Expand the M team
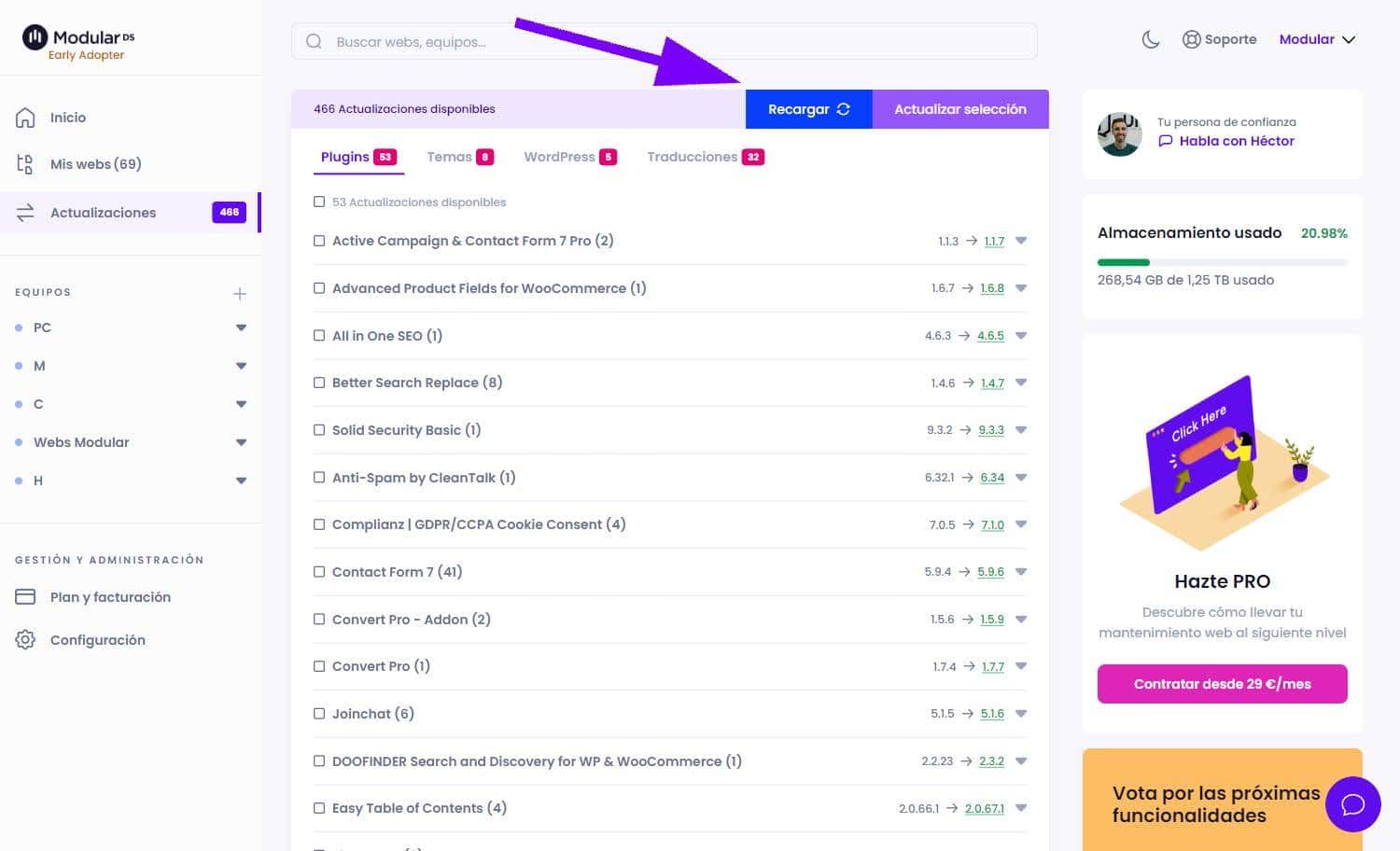 241,366
